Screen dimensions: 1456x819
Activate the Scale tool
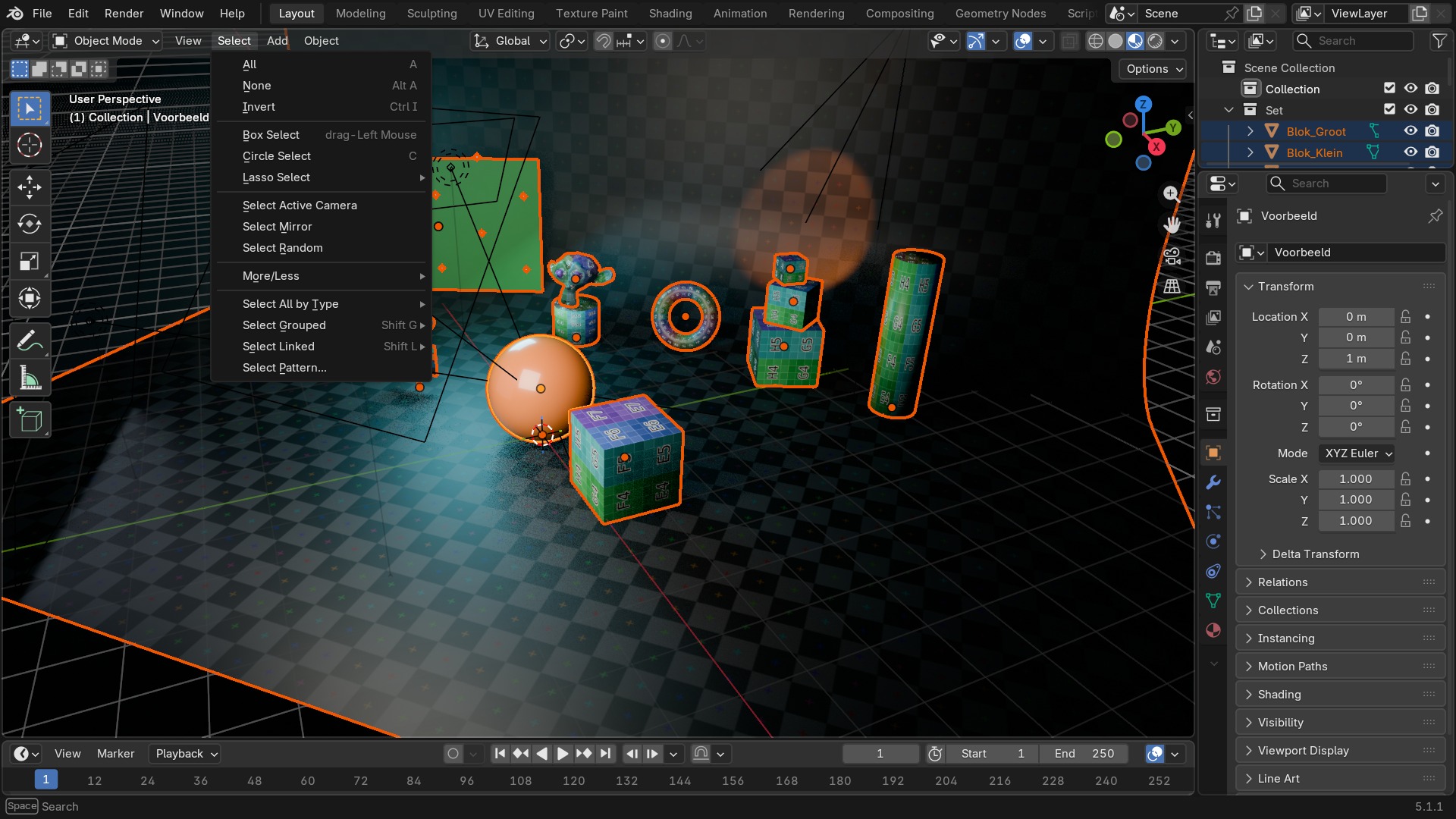30,261
